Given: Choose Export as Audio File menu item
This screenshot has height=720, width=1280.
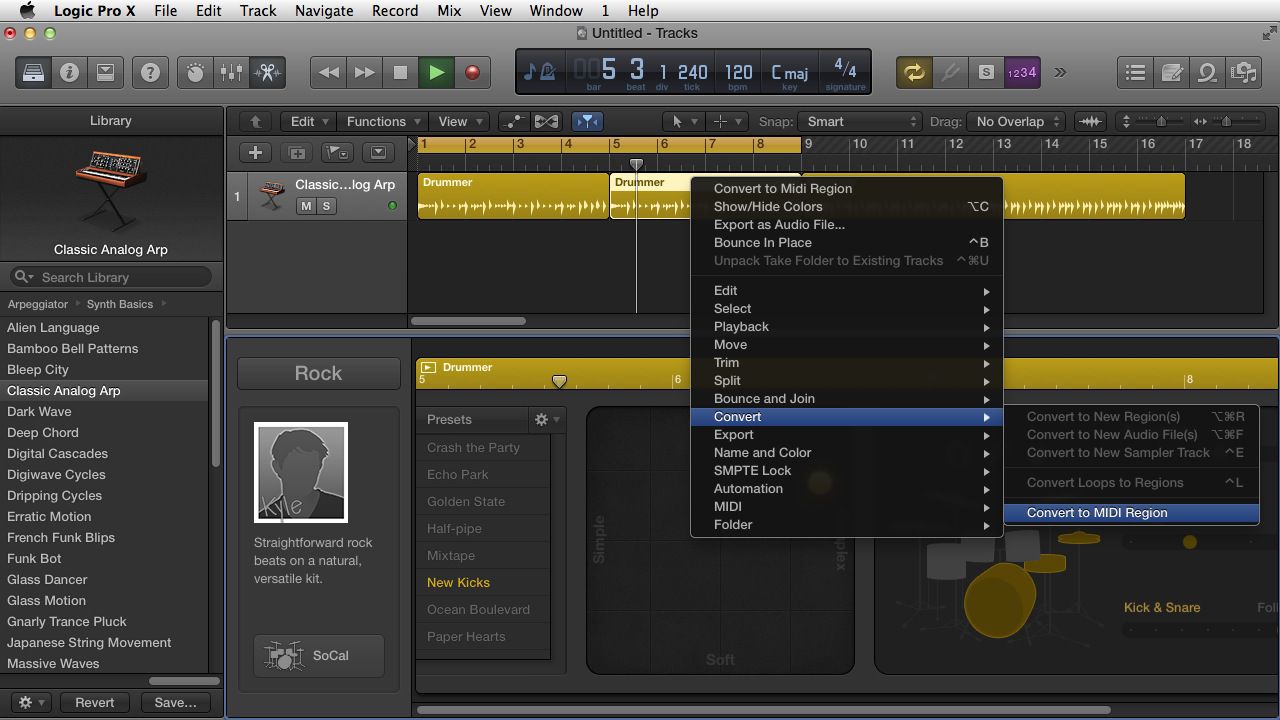Looking at the screenshot, I should pyautogui.click(x=846, y=224).
